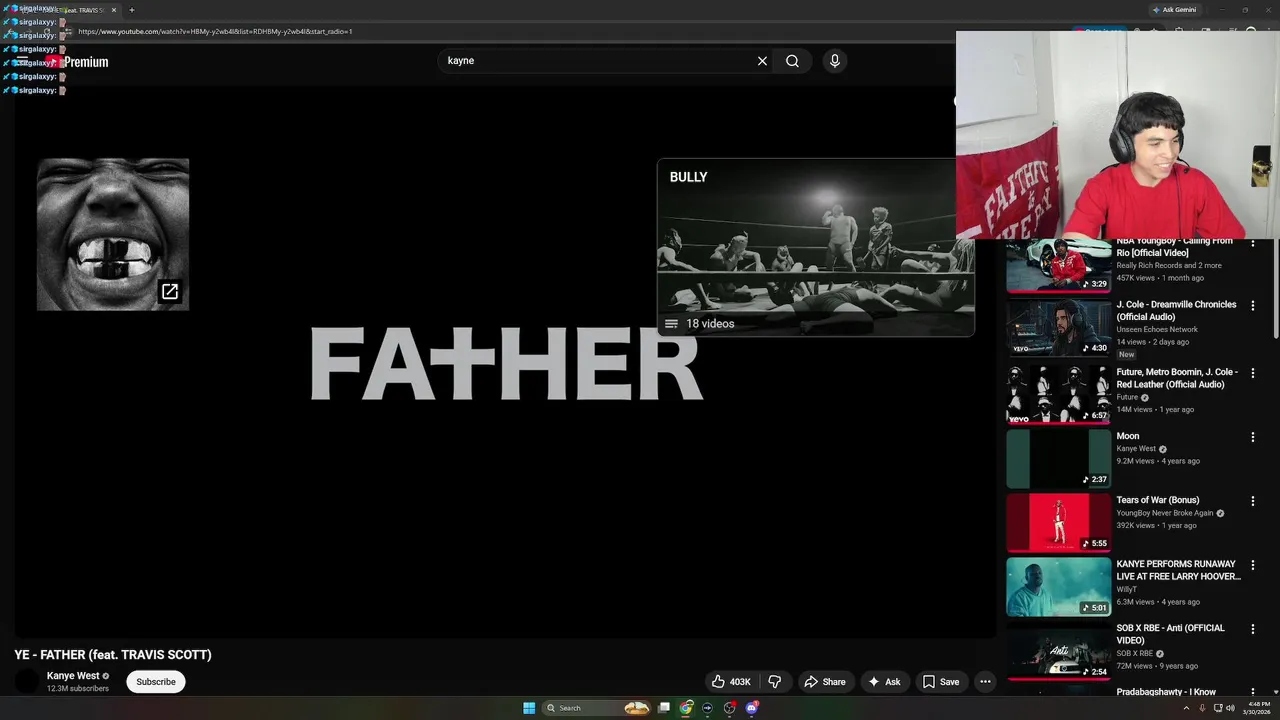This screenshot has width=1280, height=720.
Task: Like the video with thumbs-up 403K
Action: coord(731,682)
